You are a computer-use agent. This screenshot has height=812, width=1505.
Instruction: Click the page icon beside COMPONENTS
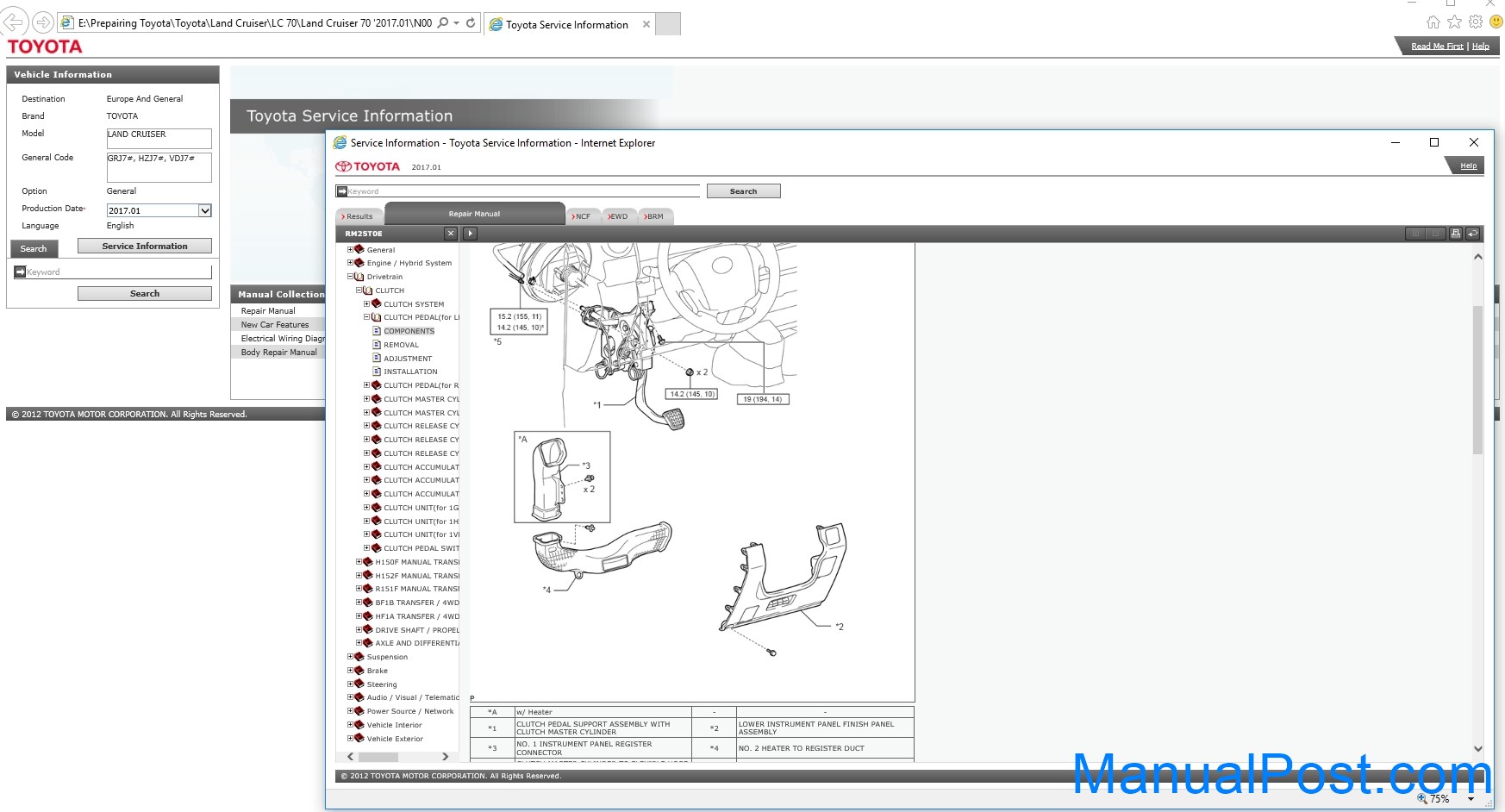pyautogui.click(x=377, y=331)
